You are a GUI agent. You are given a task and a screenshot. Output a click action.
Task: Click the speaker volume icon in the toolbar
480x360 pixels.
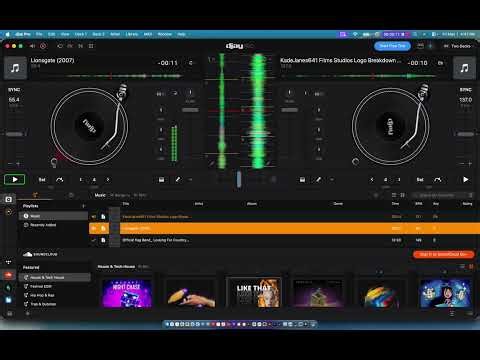click(32, 46)
